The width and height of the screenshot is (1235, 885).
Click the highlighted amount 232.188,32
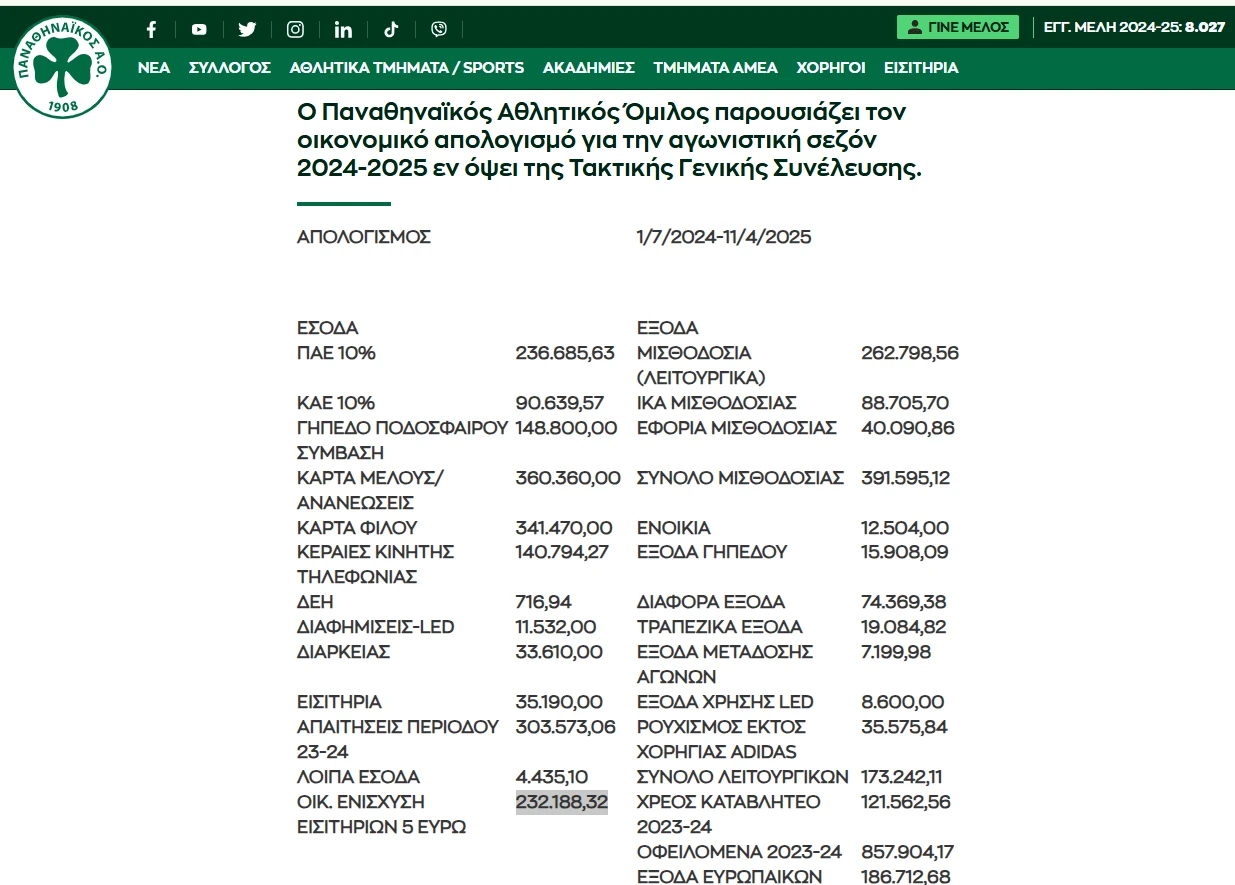pyautogui.click(x=562, y=802)
